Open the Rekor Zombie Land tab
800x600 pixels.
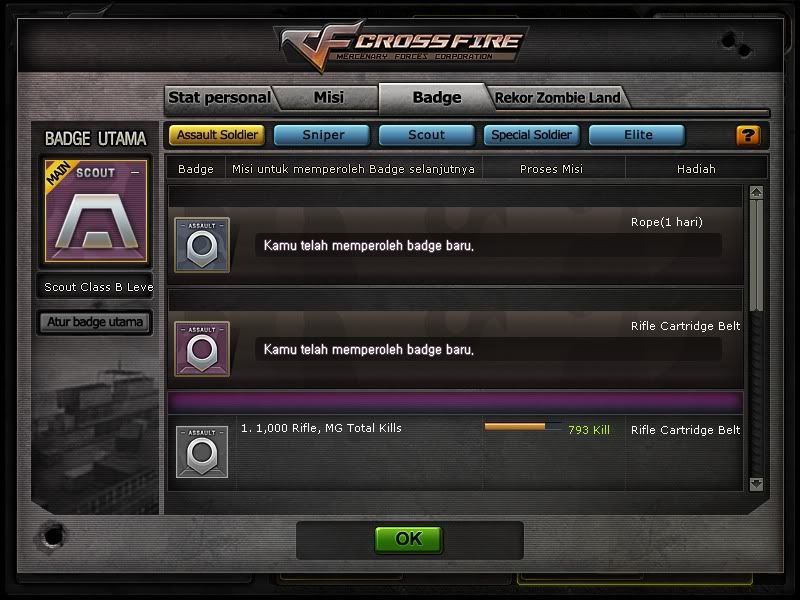pyautogui.click(x=558, y=97)
